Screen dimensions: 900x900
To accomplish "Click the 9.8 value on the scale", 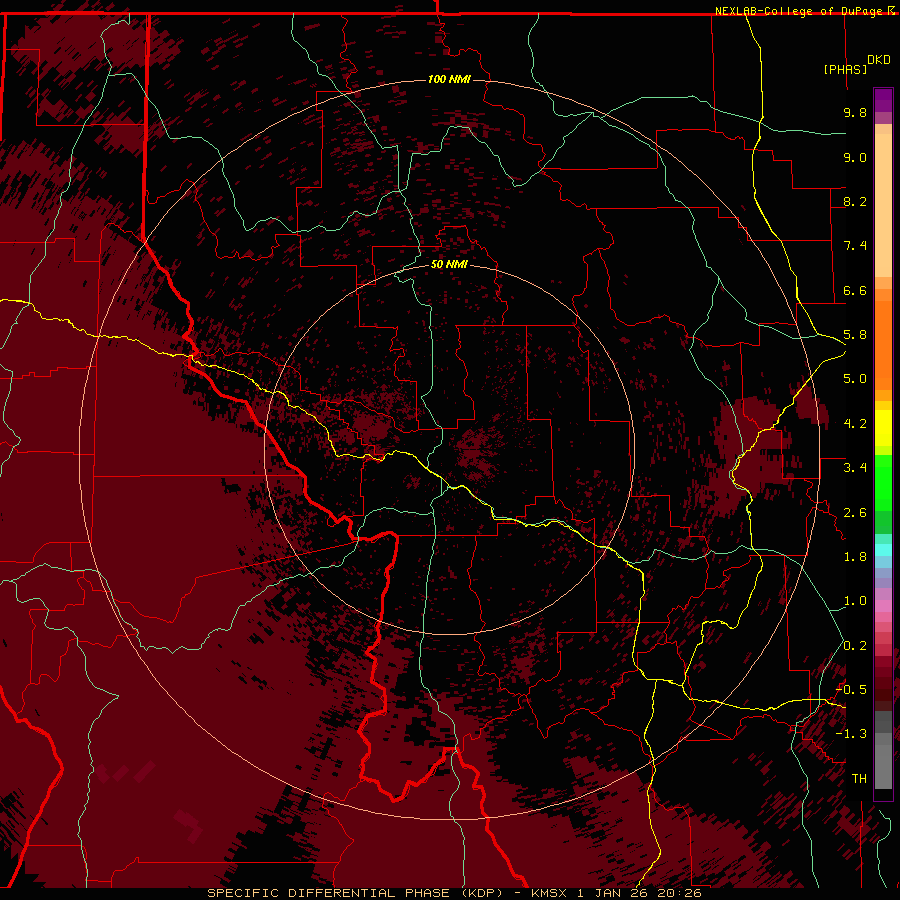I will pos(855,112).
